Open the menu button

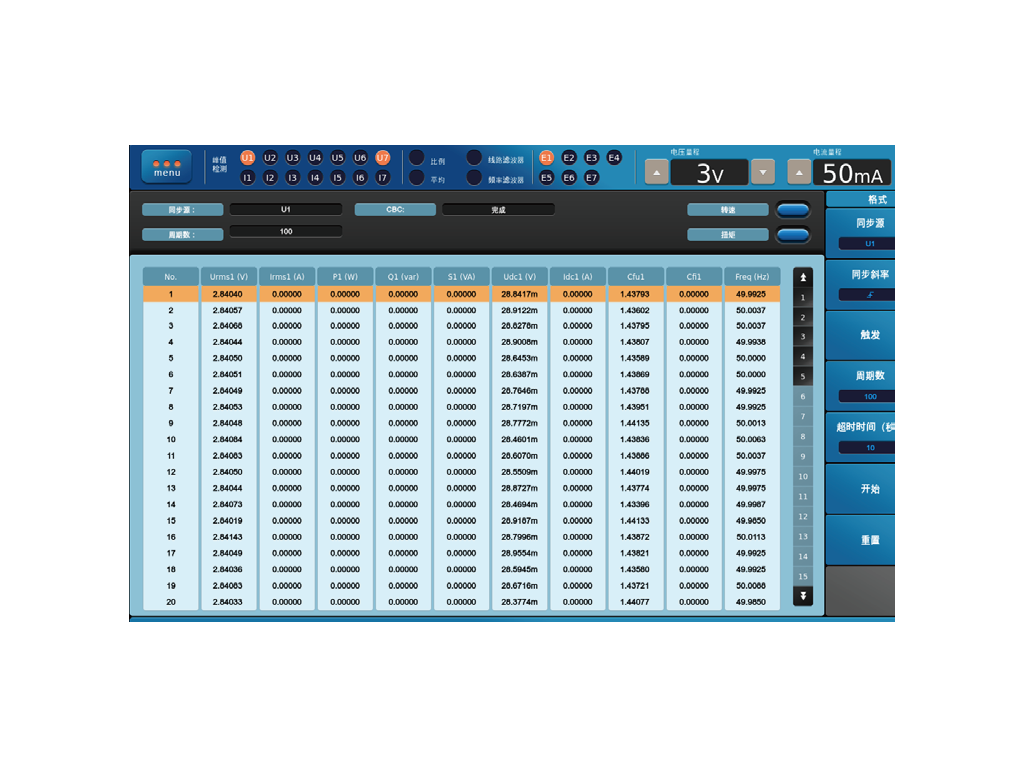click(x=167, y=167)
